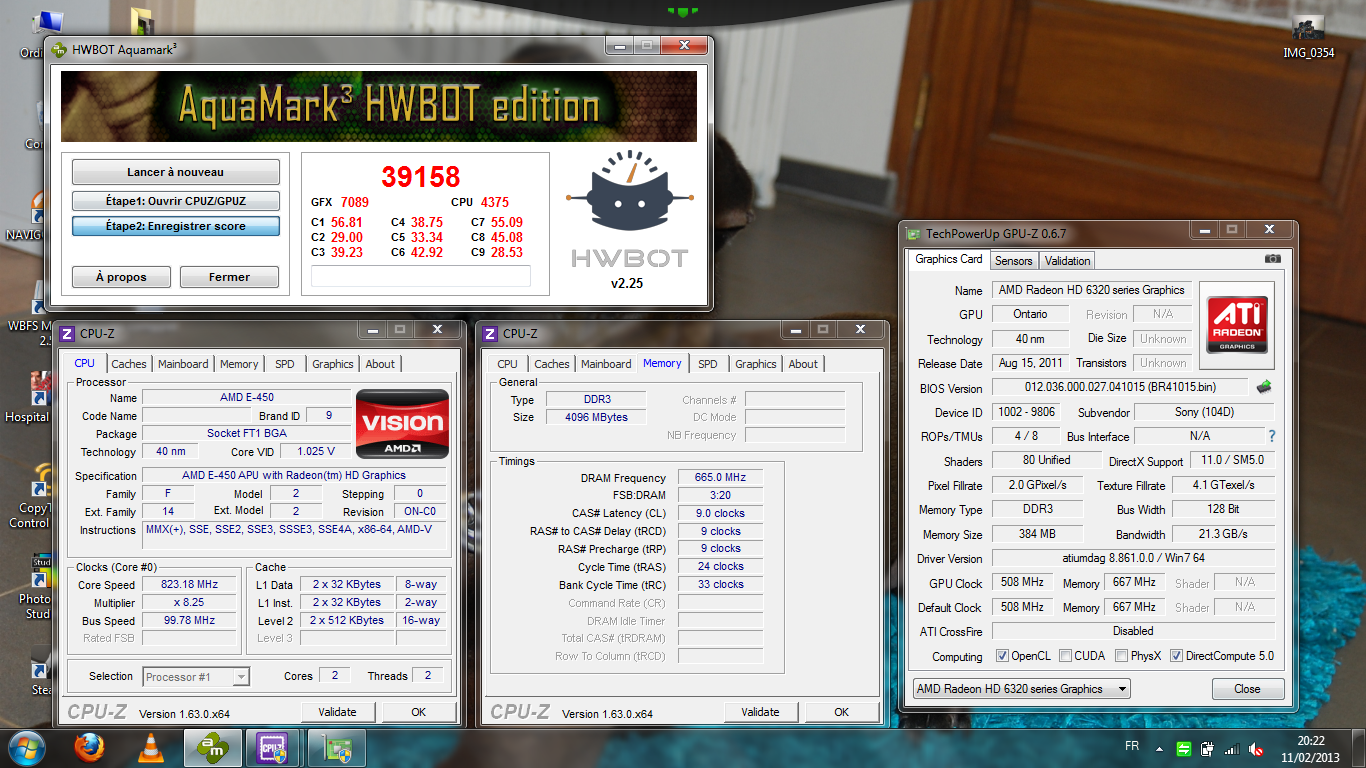Click the AquaMark HWBOT edition banner
This screenshot has height=768, width=1366.
coord(379,106)
